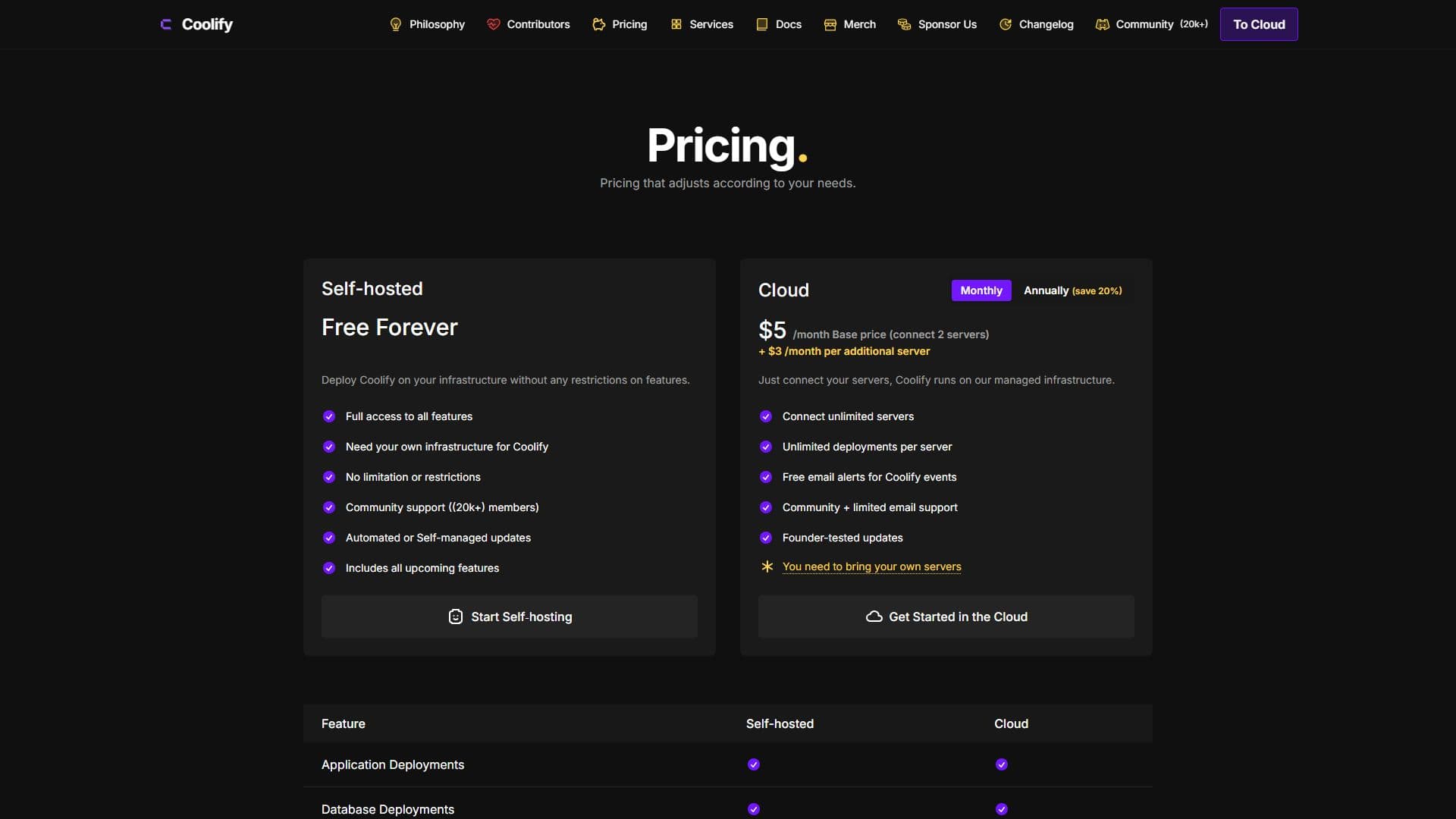Go to the Pricing nav item
The width and height of the screenshot is (1456, 819).
(620, 24)
